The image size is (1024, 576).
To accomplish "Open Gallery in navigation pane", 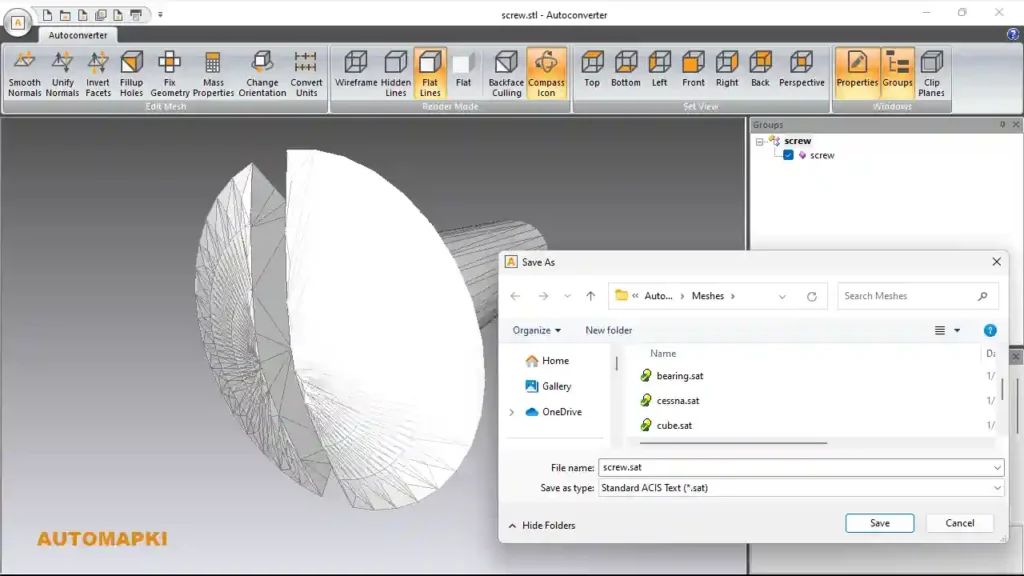I will pyautogui.click(x=549, y=386).
